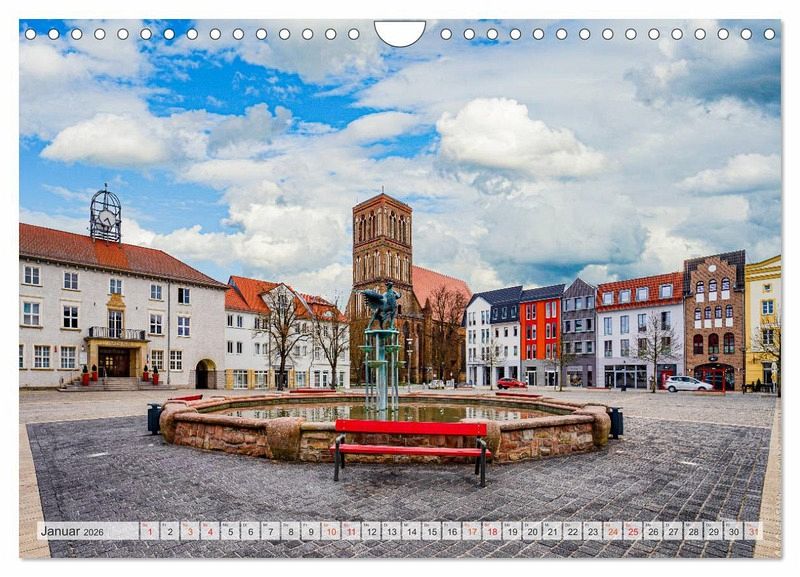Pick day 24 in the date strip
This screenshot has height=577, width=800.
pyautogui.click(x=612, y=531)
